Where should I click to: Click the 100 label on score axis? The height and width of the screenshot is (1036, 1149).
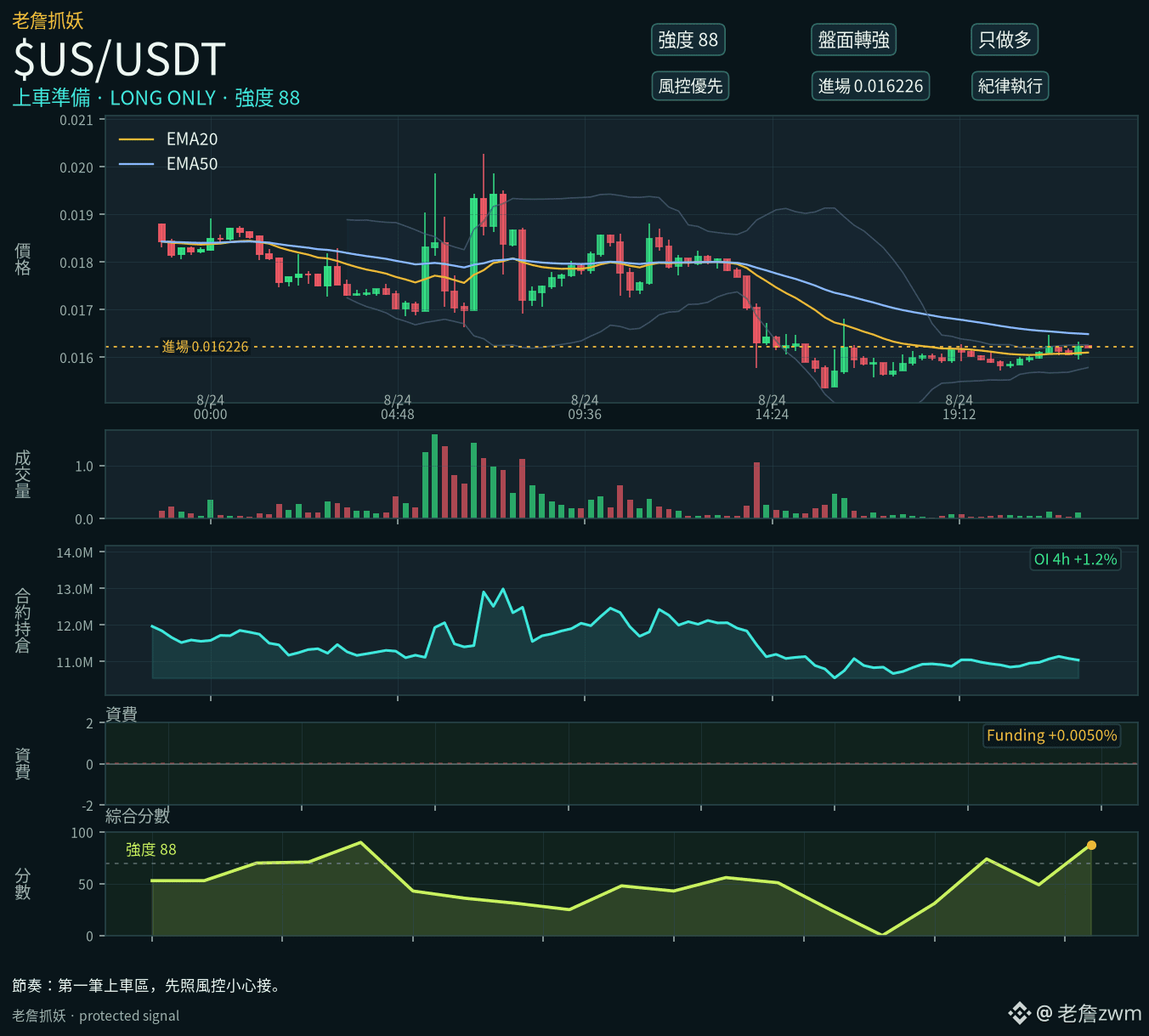(82, 833)
